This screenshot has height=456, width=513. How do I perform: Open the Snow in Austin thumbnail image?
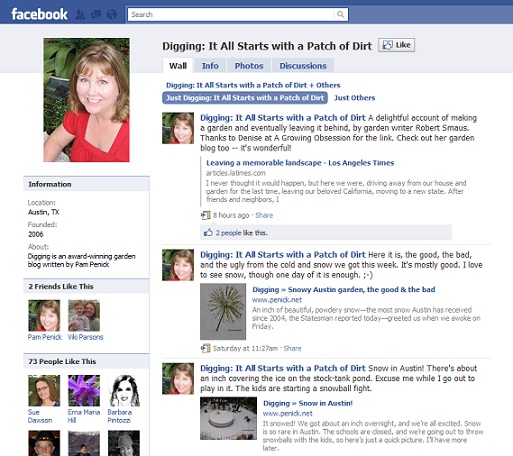click(228, 418)
